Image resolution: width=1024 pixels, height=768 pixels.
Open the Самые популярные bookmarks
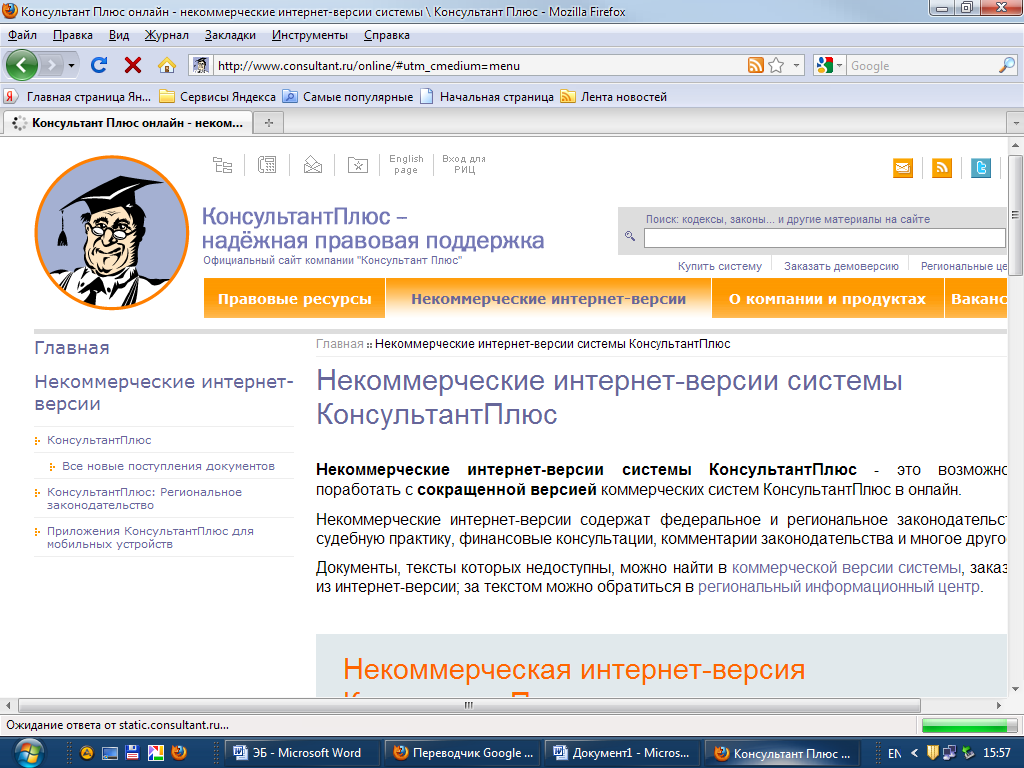[x=347, y=97]
